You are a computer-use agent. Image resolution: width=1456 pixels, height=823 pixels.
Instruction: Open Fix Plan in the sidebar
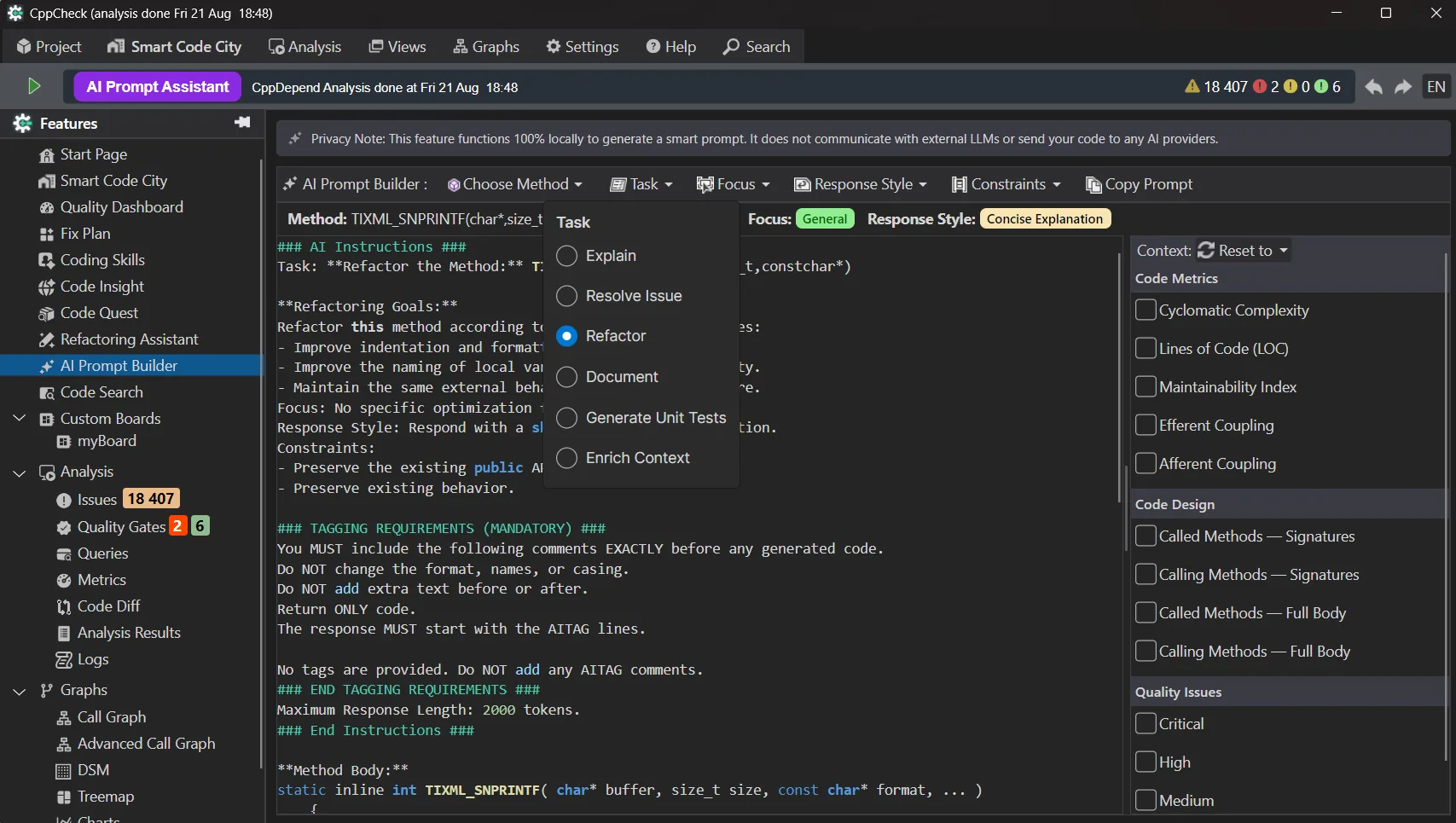click(x=75, y=234)
